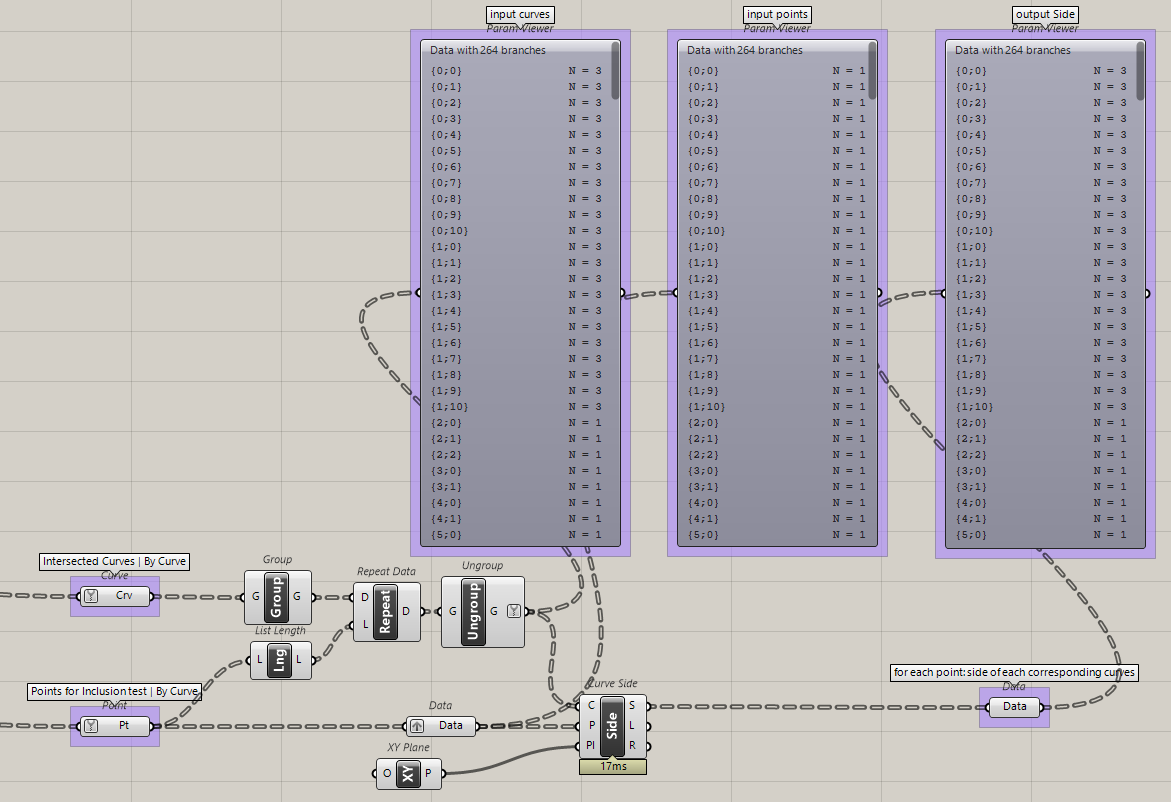Select the 'input curves' scribble label

pyautogui.click(x=520, y=14)
